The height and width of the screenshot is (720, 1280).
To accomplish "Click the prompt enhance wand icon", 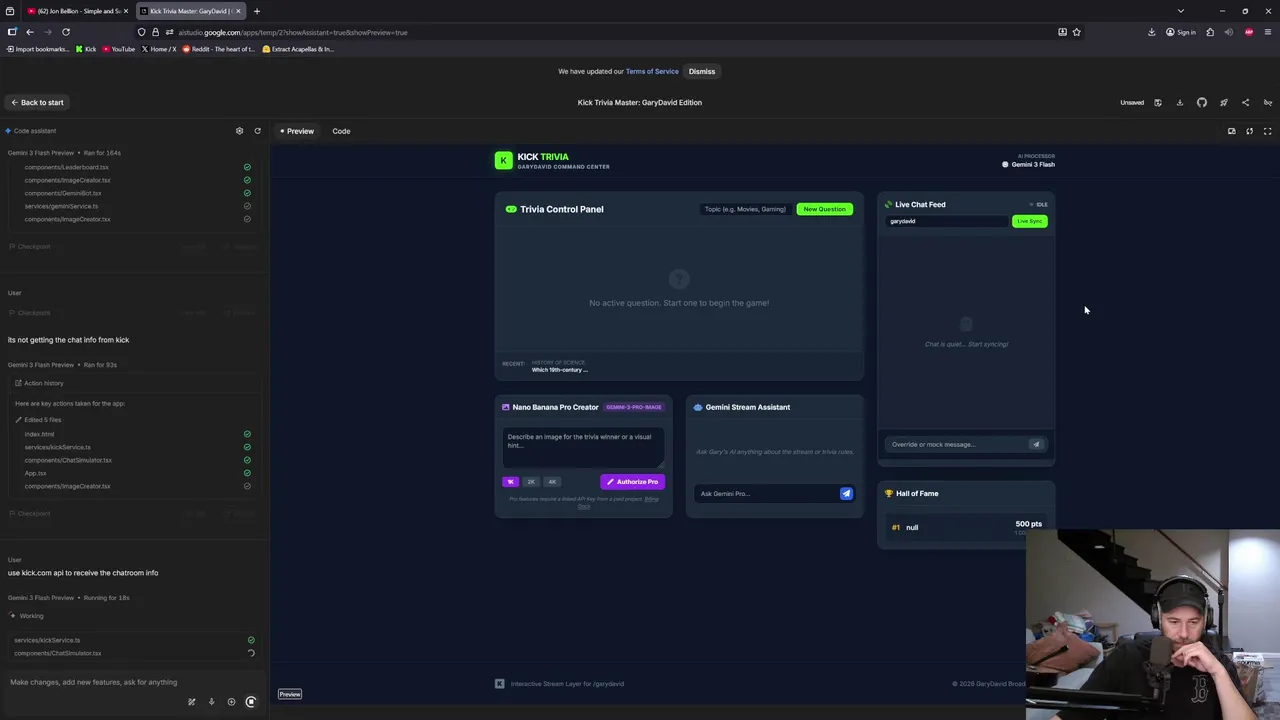I will pos(191,702).
